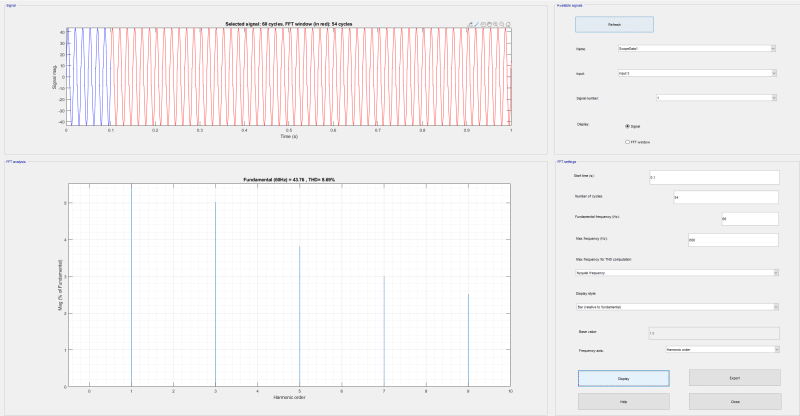Click the 3rd harmonic bar in FFT plot
The width and height of the screenshot is (800, 416).
[215, 294]
